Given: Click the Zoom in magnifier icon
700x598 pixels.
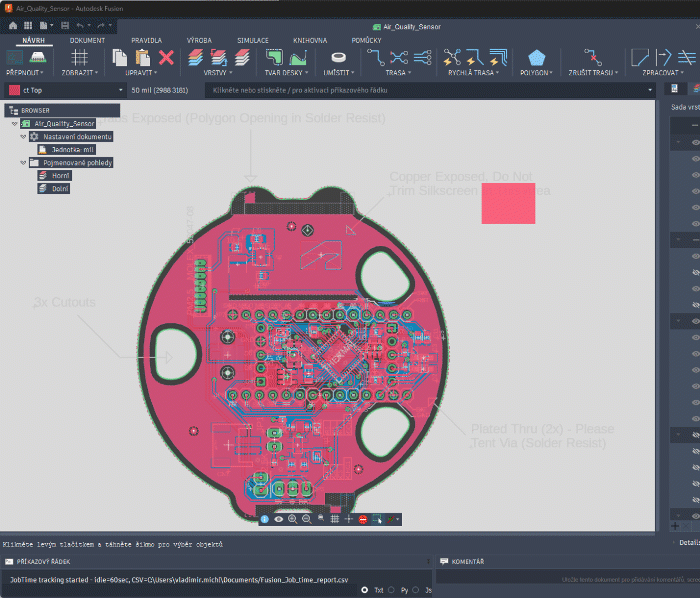Looking at the screenshot, I should click(x=292, y=519).
